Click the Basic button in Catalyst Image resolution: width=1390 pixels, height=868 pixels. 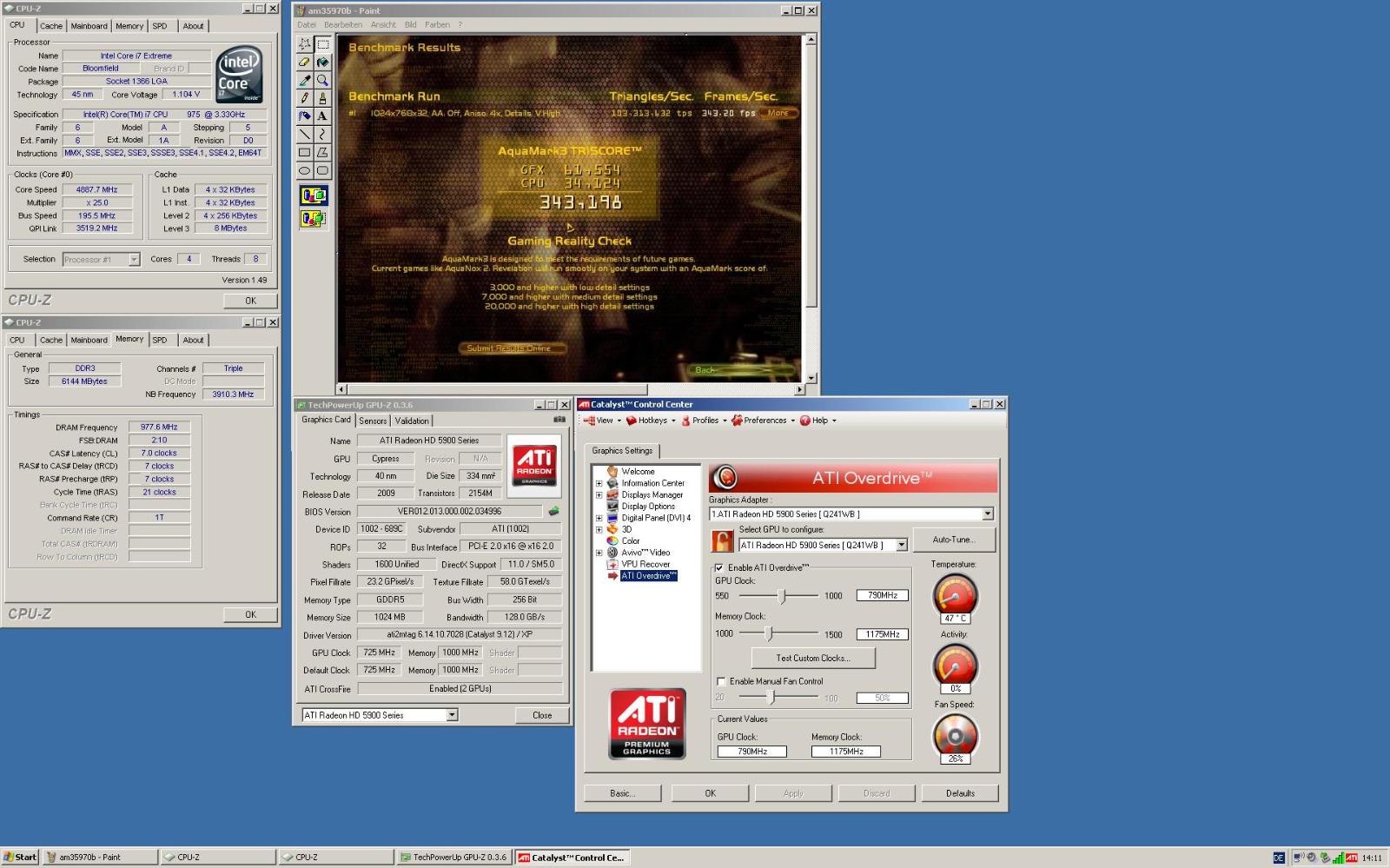(x=622, y=793)
